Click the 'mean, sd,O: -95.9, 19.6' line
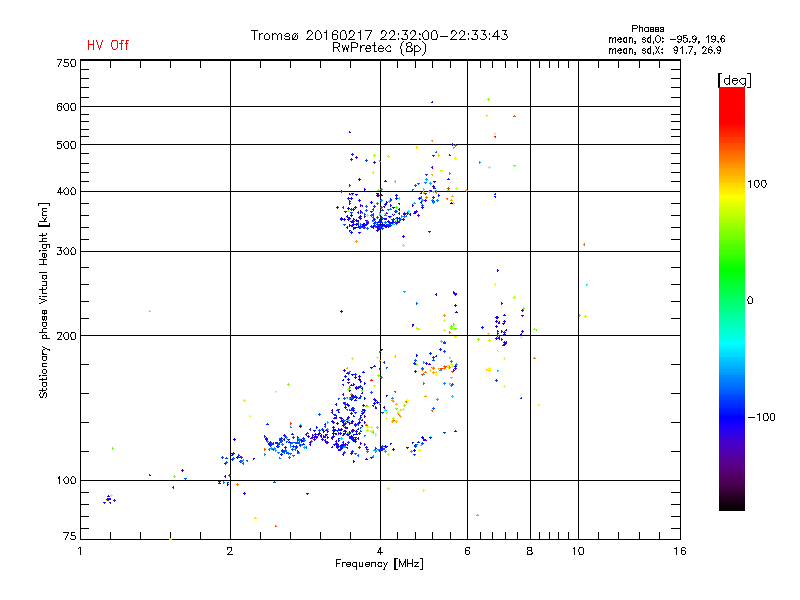 pos(666,39)
